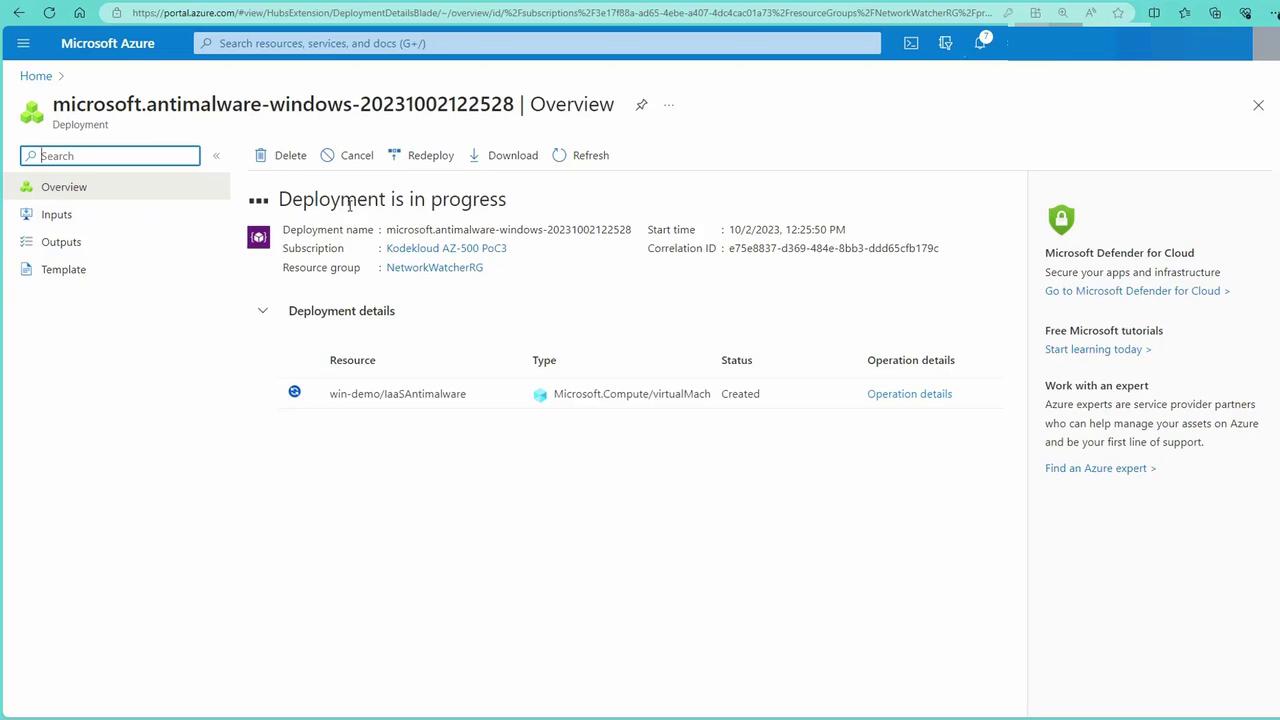Go back using the browser back arrow
The height and width of the screenshot is (720, 1280).
click(x=19, y=13)
